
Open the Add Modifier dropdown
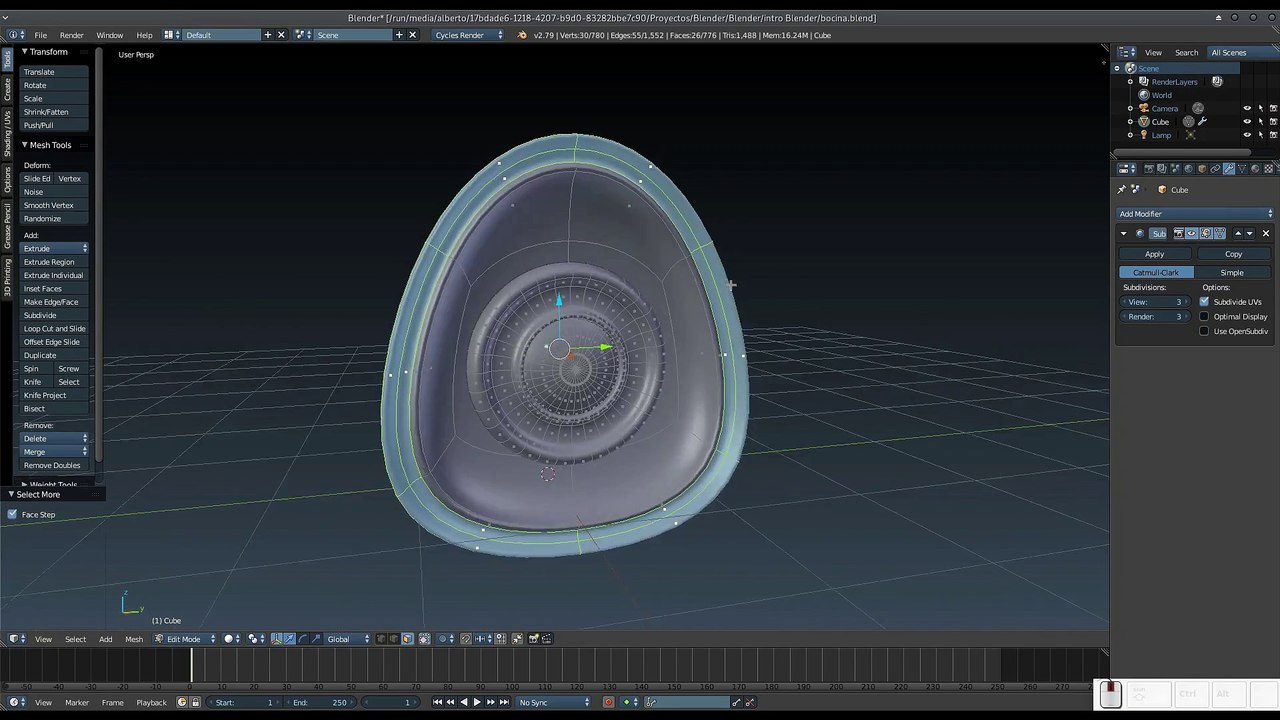point(1196,213)
